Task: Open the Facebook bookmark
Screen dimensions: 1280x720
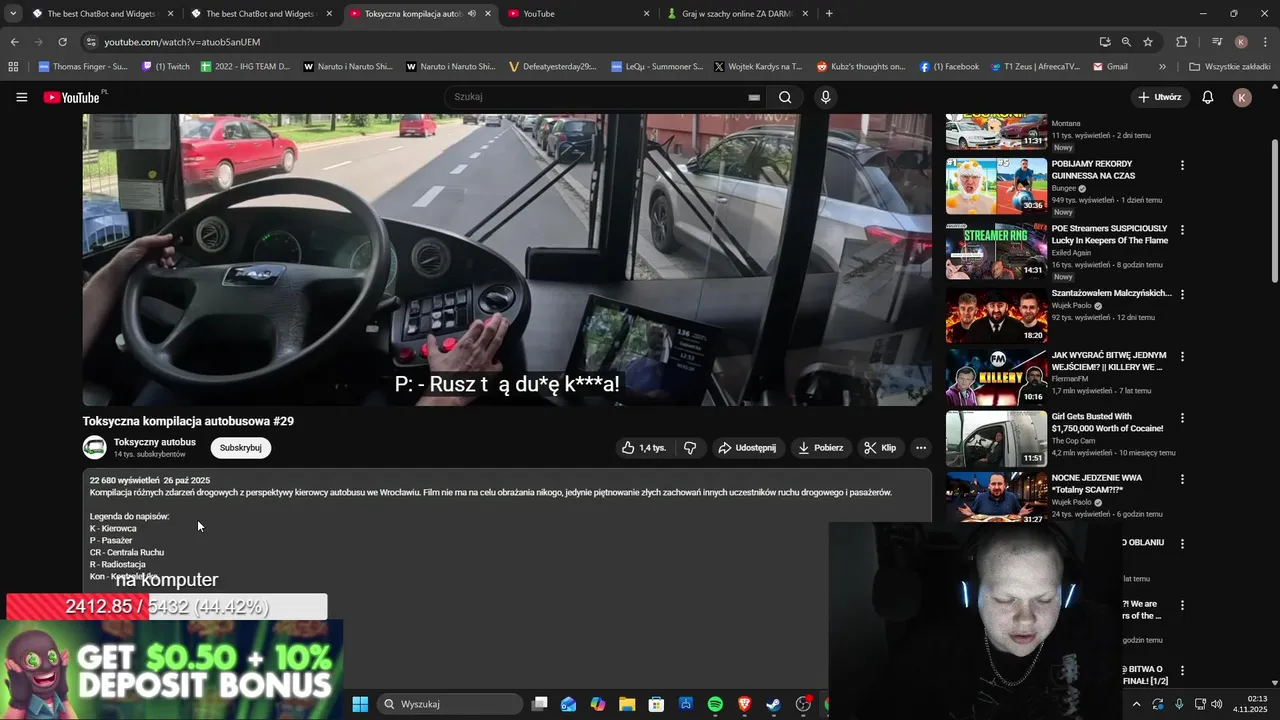Action: tap(949, 67)
